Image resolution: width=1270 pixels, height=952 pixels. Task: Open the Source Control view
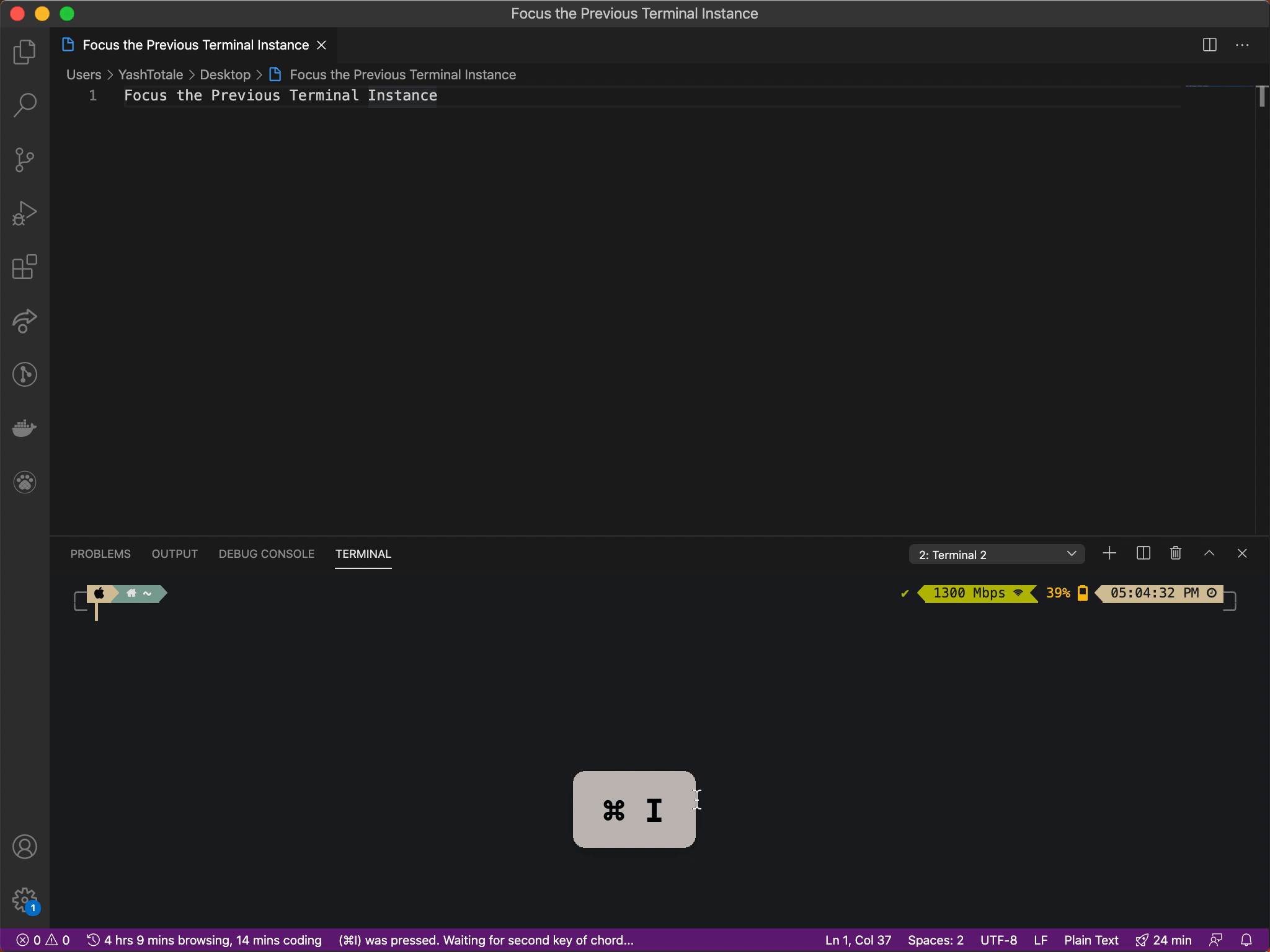(24, 159)
